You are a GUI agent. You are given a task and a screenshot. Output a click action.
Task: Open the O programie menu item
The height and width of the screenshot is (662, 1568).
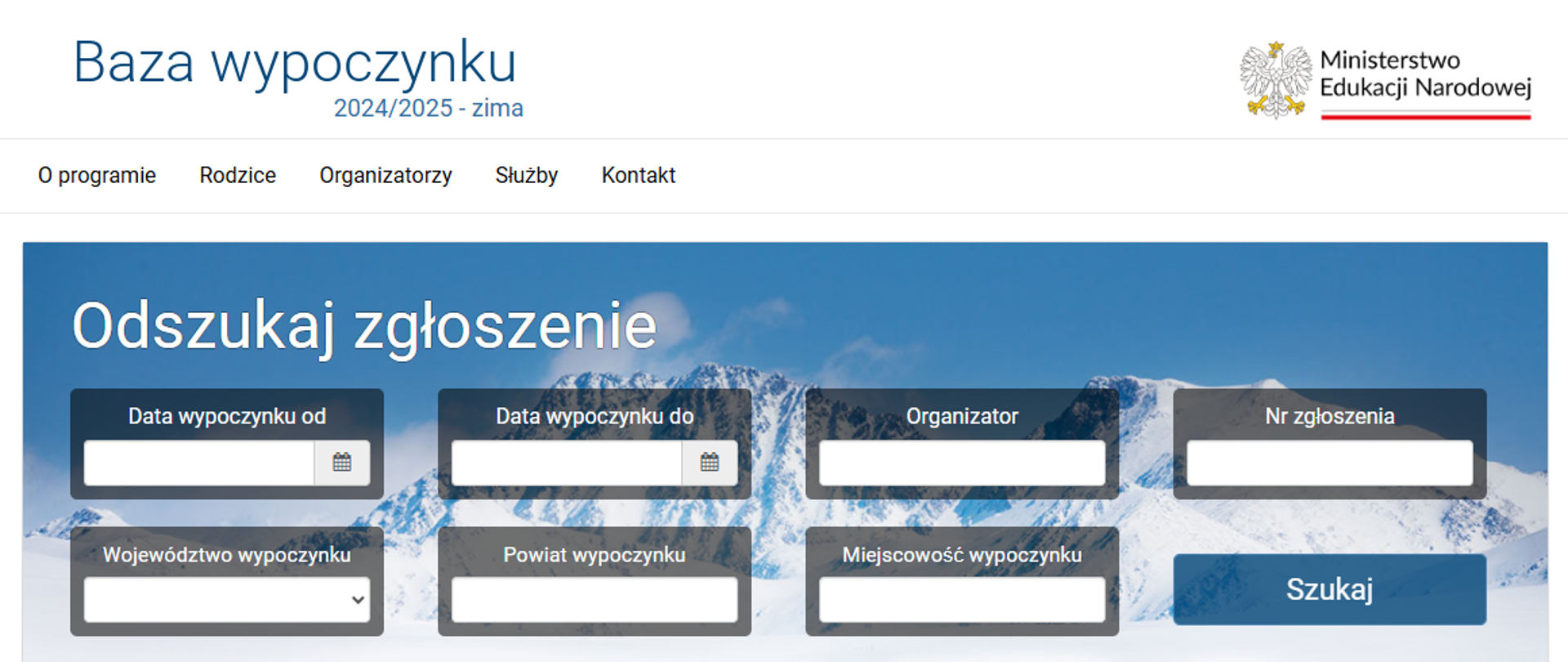(x=96, y=175)
